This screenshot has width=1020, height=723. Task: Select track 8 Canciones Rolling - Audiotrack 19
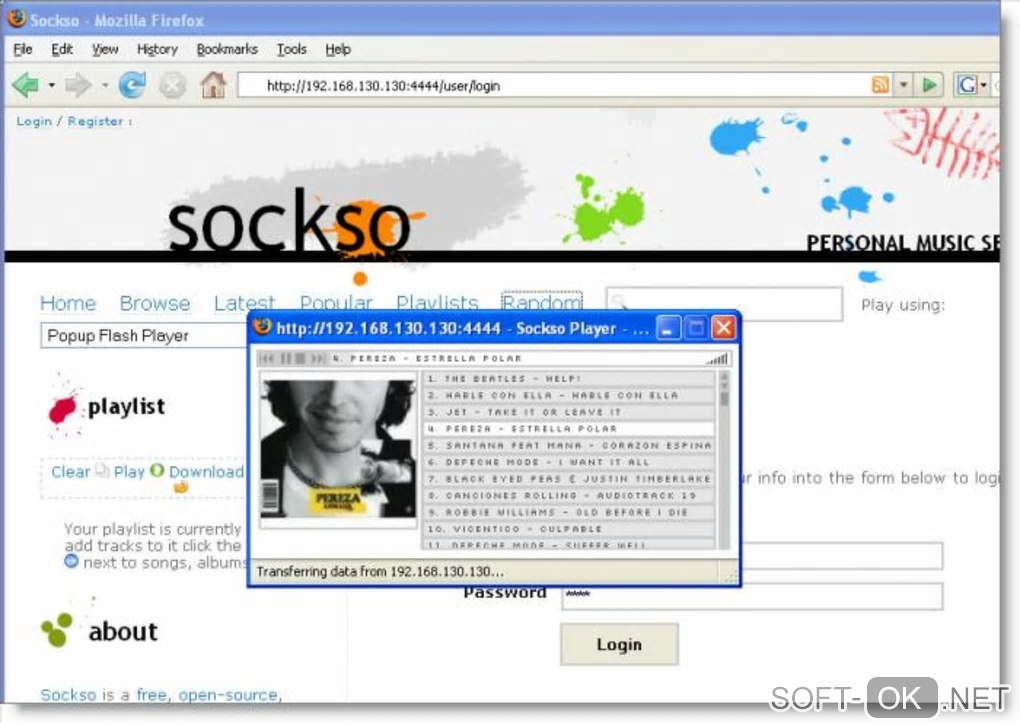569,496
